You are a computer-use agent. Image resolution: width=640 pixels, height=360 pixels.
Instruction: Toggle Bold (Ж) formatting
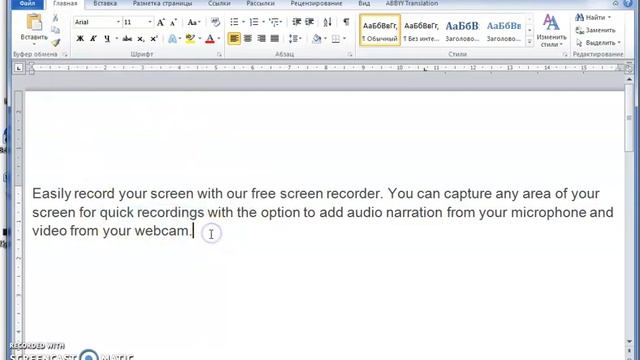(80, 39)
